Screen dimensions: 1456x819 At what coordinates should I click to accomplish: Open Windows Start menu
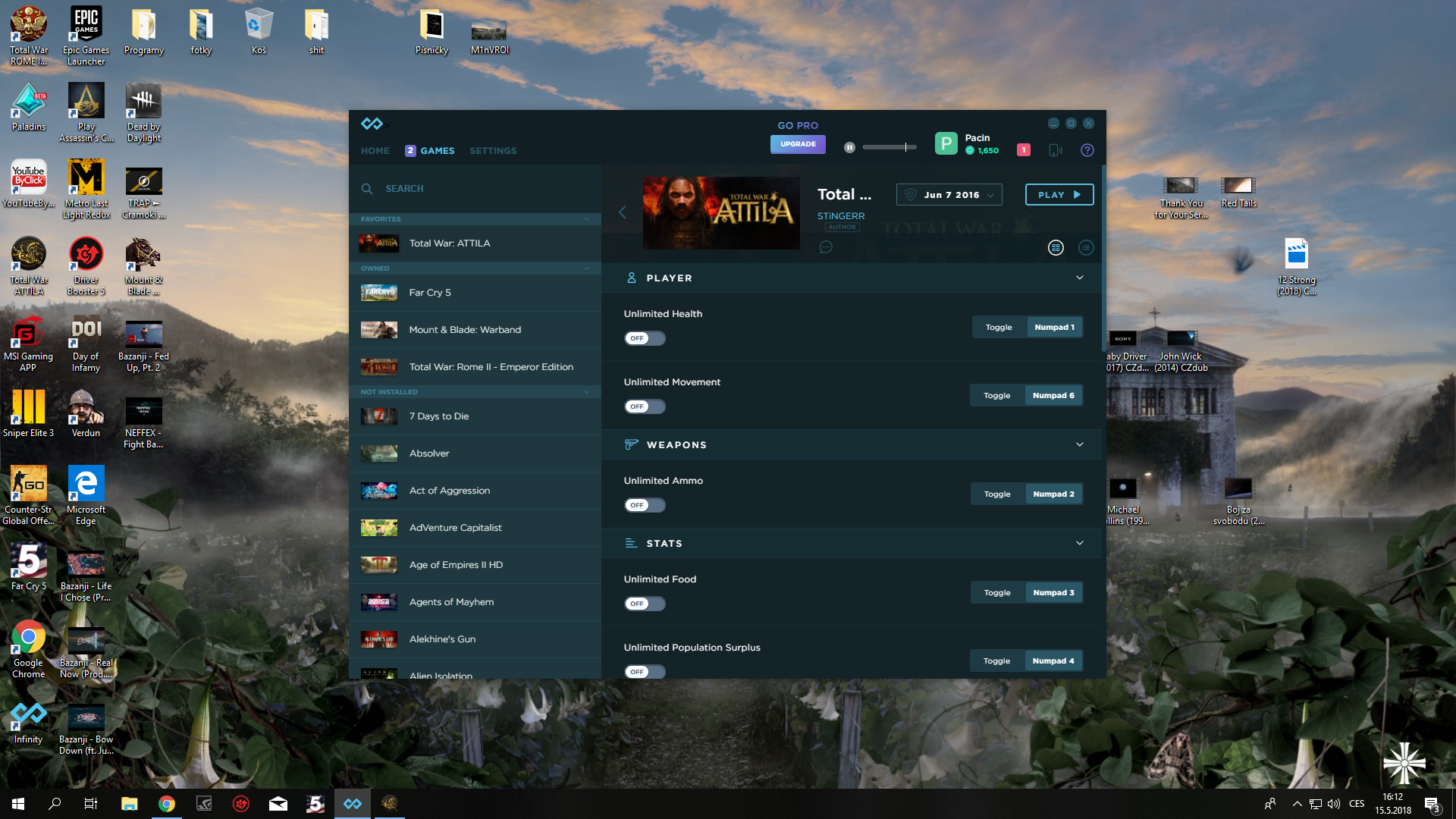point(18,803)
